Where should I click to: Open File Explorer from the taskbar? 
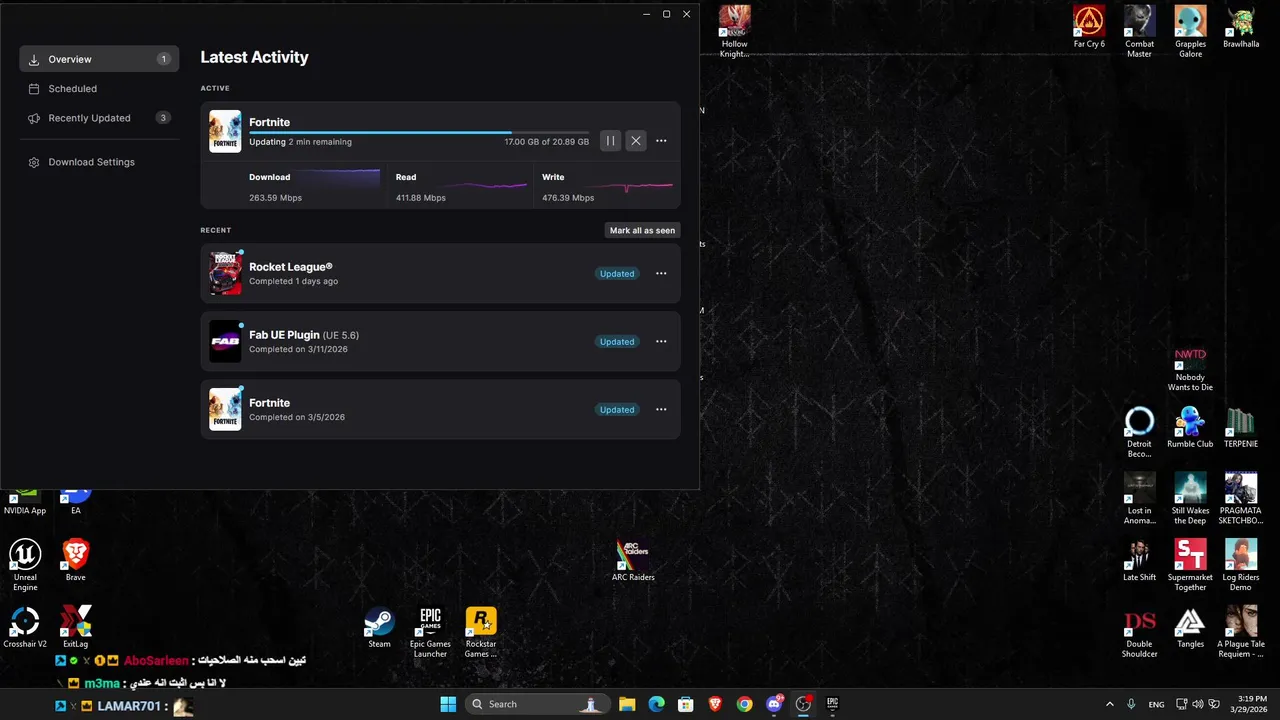coord(627,704)
